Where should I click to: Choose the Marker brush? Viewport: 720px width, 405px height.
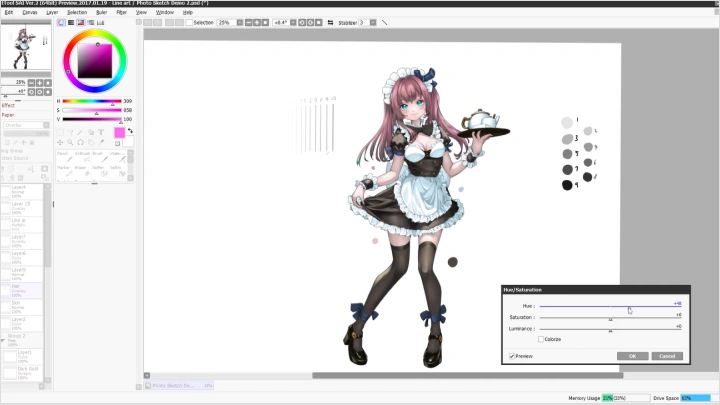pos(65,171)
